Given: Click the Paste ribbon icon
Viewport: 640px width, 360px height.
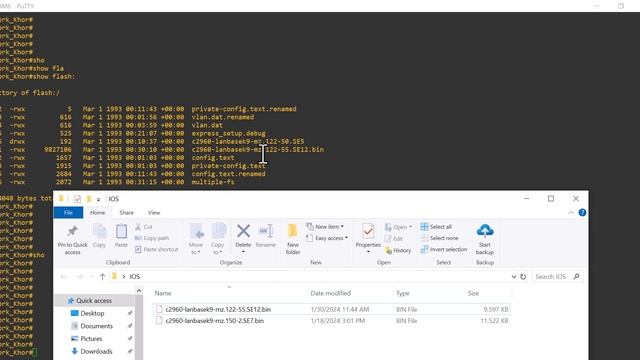Looking at the screenshot, I should [x=121, y=231].
